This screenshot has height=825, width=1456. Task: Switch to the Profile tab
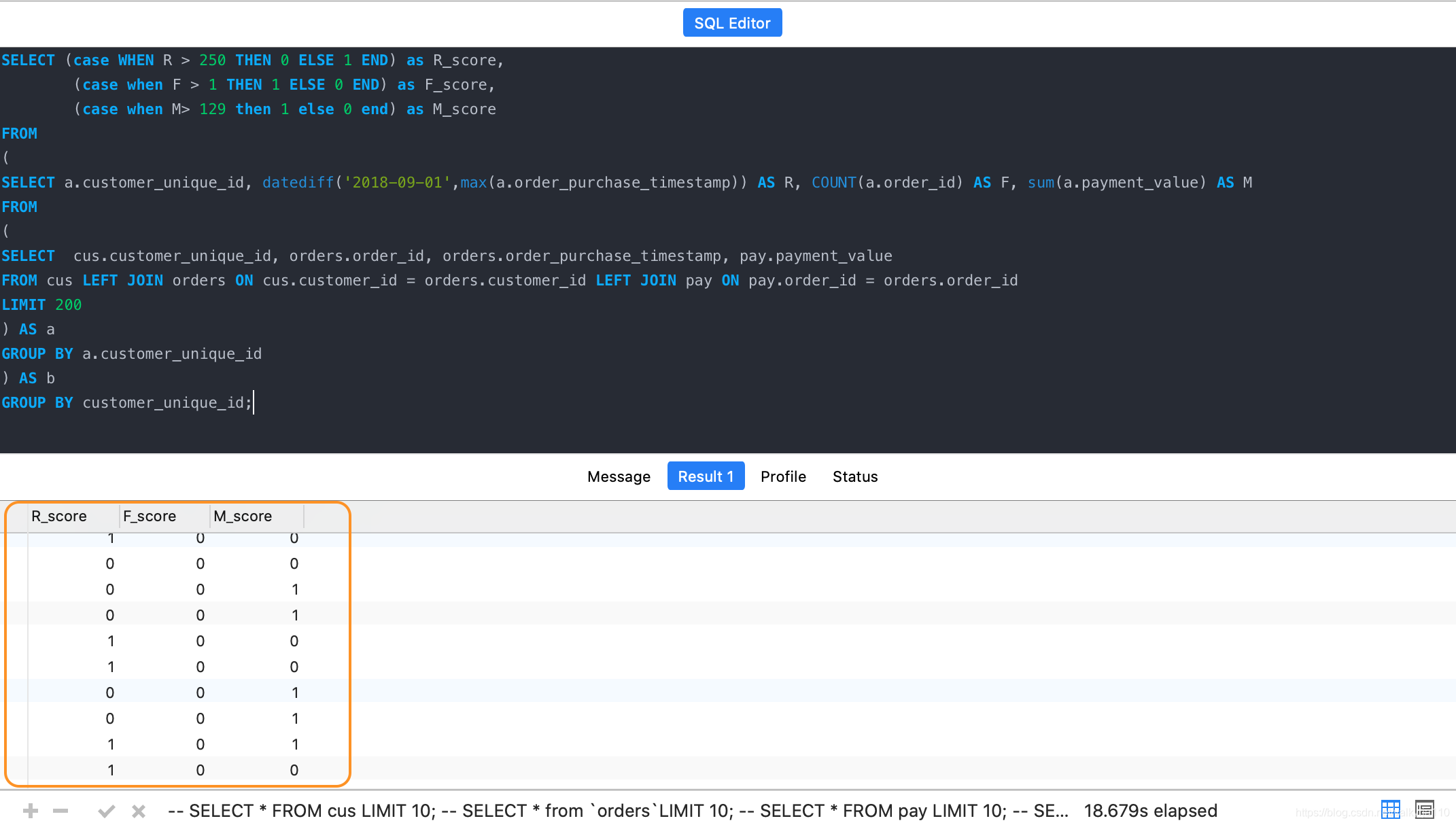coord(782,475)
